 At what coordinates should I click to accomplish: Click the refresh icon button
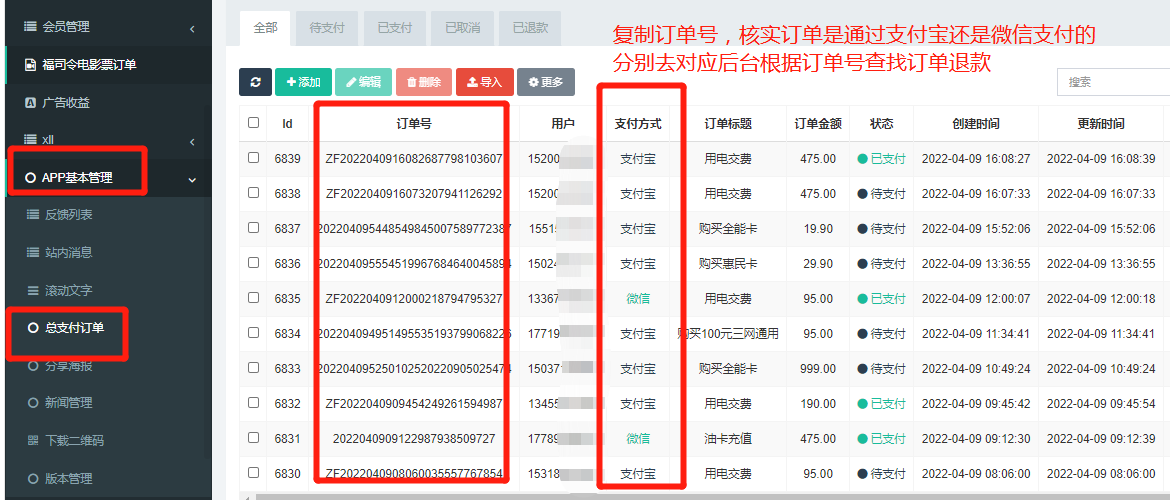255,82
